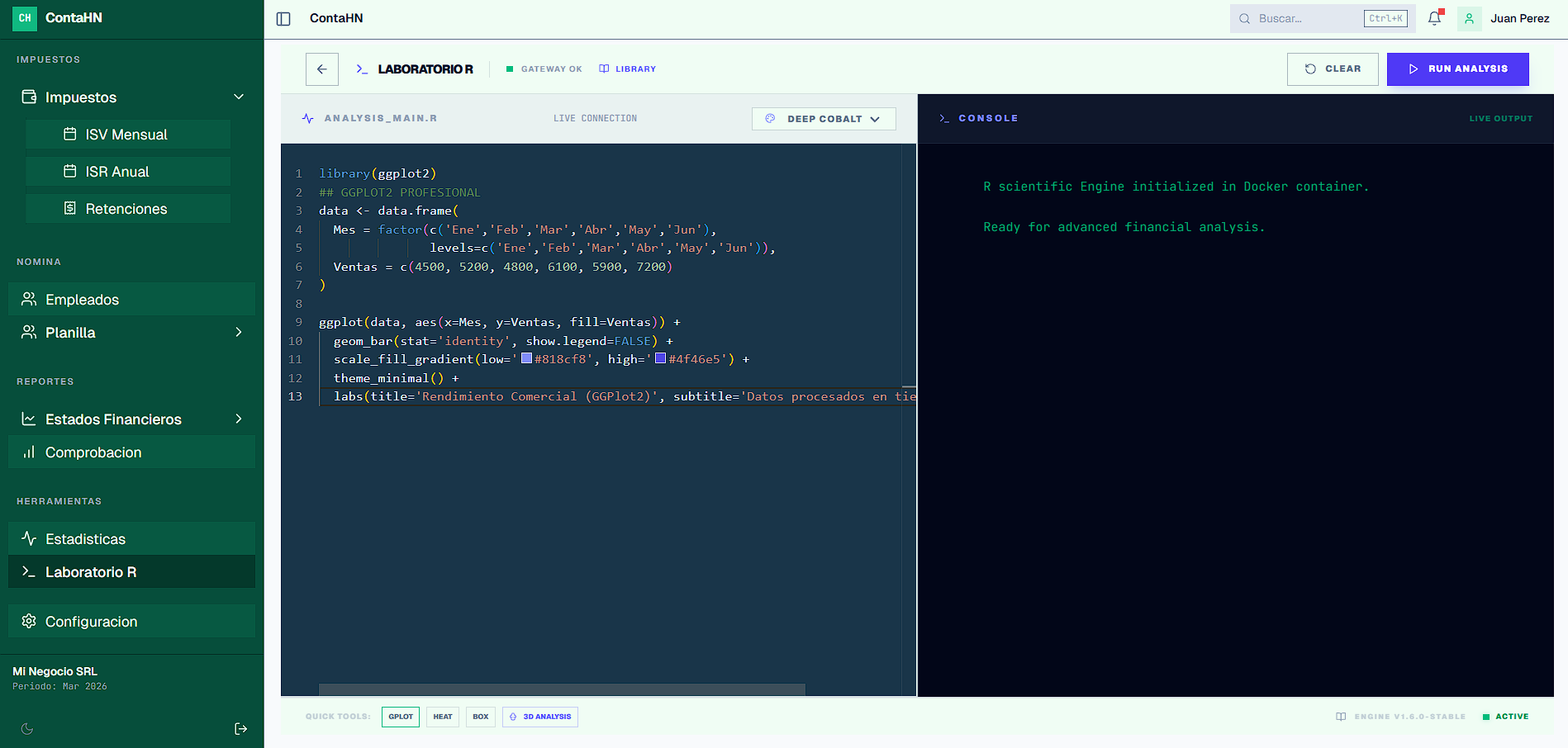
Task: Click the logout icon in sidebar
Action: (240, 728)
